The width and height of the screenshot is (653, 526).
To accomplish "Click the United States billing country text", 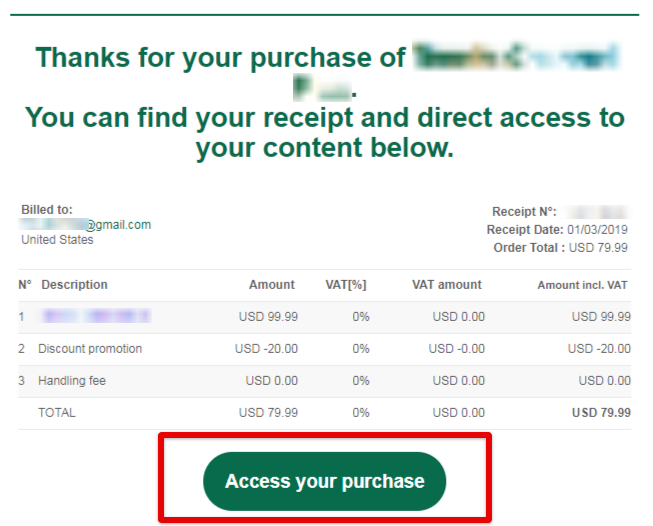I will click(57, 240).
